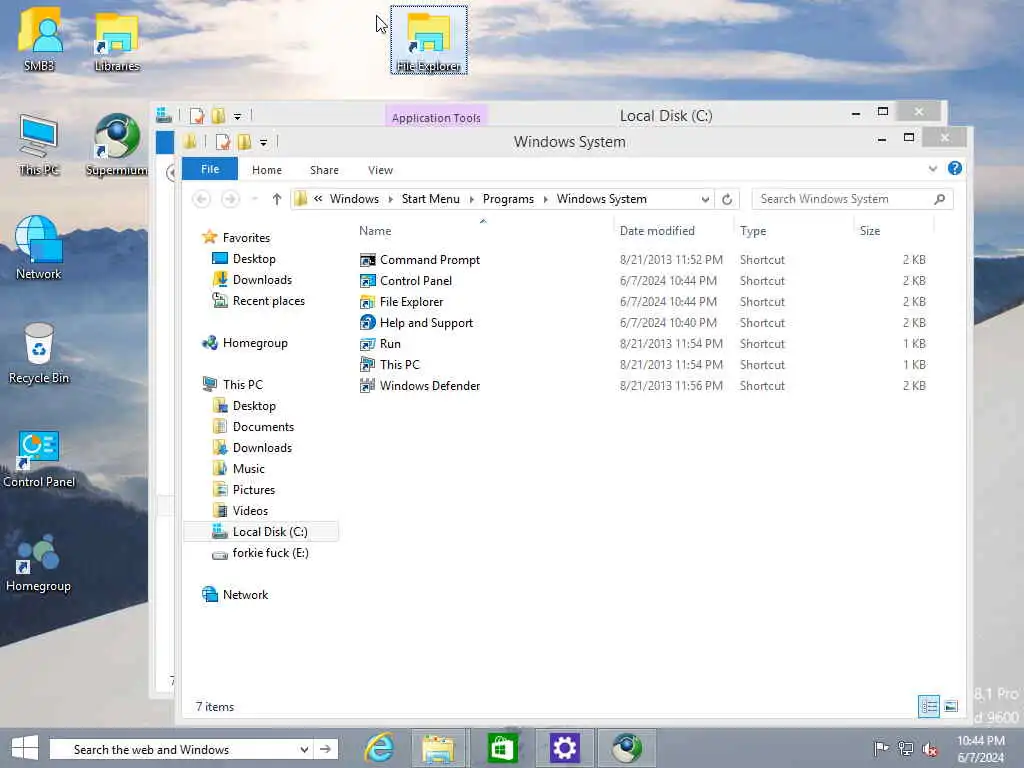This screenshot has width=1024, height=768.
Task: Click the Properties quick access icon in Windows System
Action: (223, 142)
